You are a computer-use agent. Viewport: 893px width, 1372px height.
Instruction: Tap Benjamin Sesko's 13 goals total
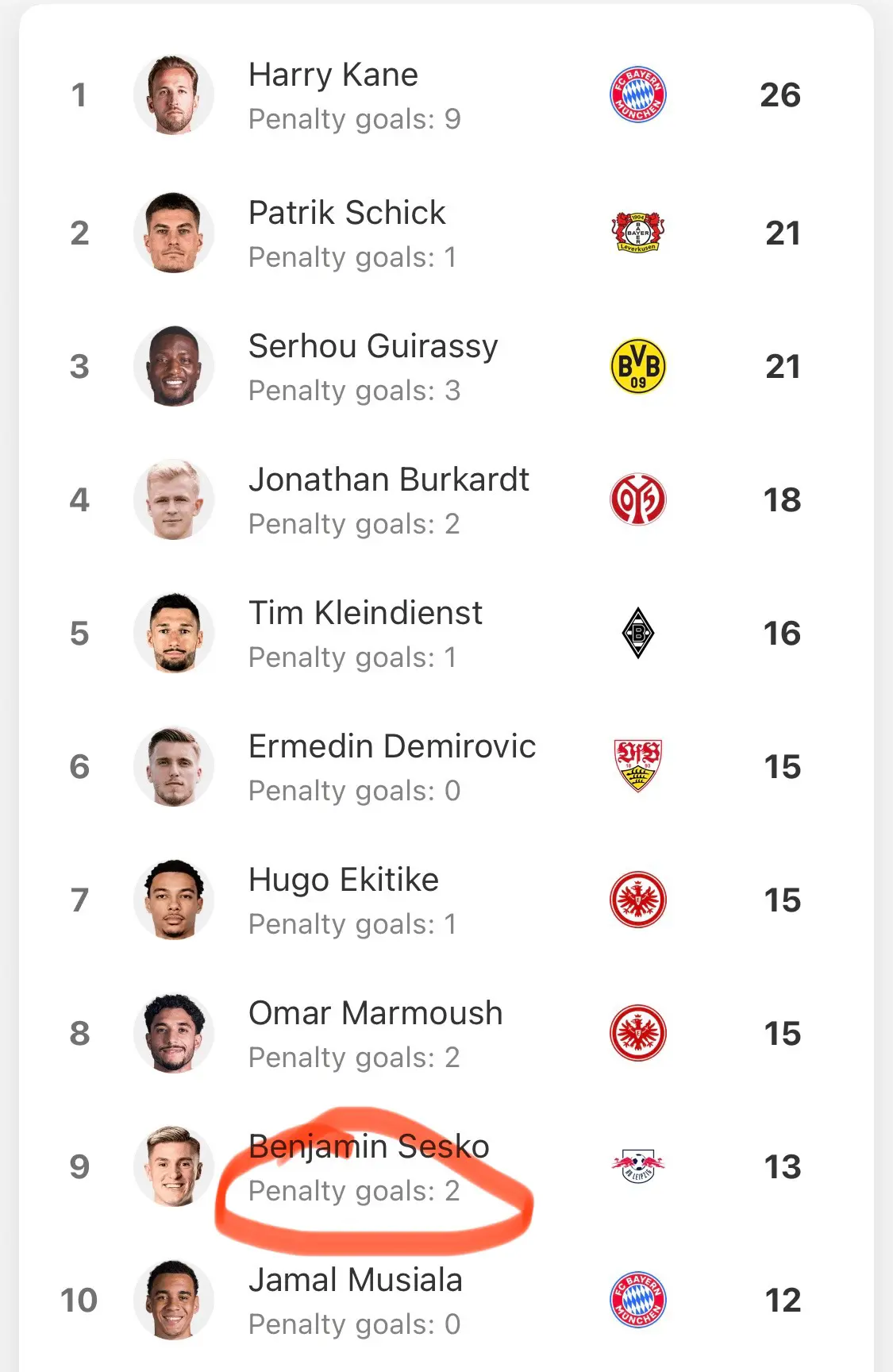click(782, 1166)
